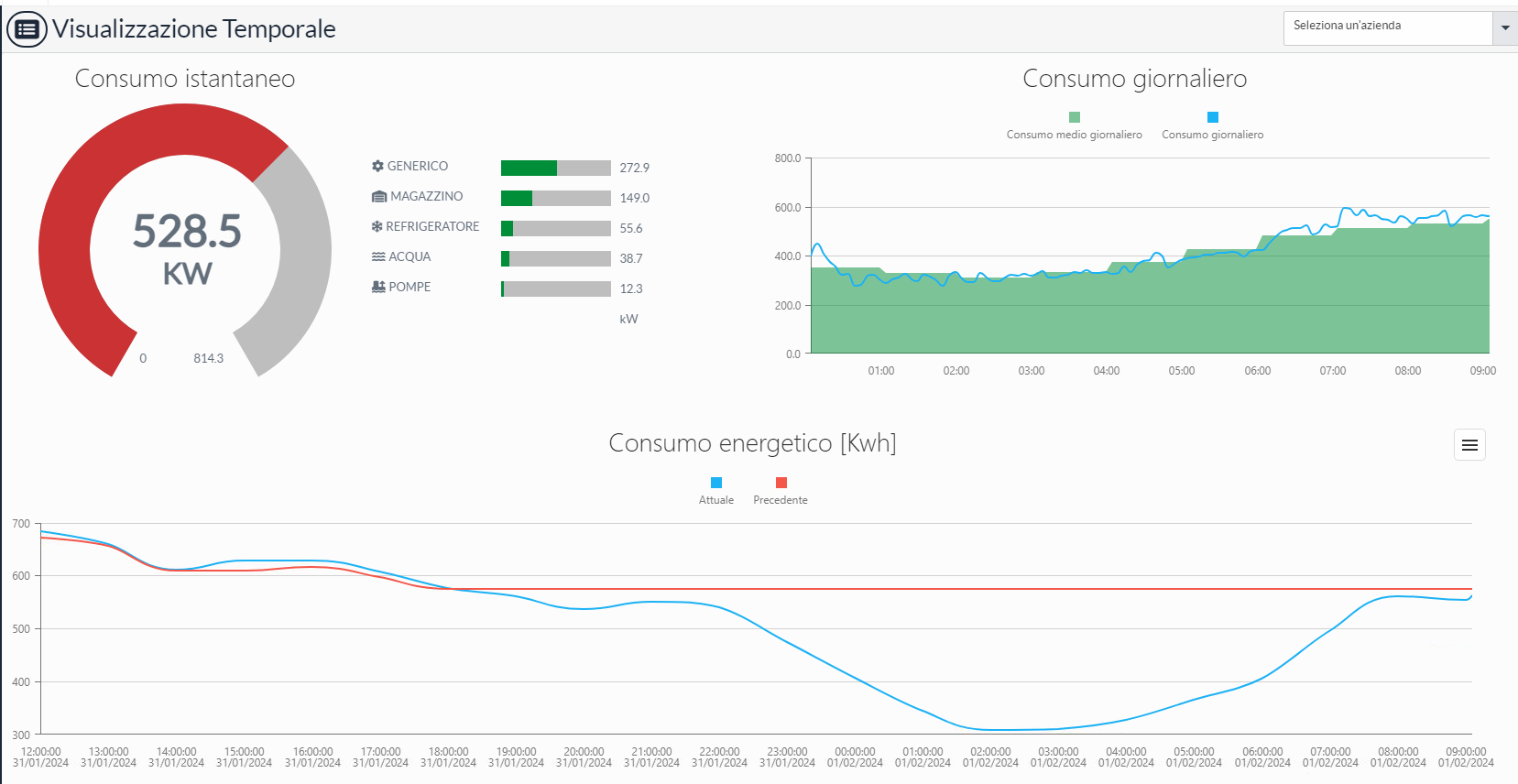
Task: Click the 528.5 KW gauge reading
Action: 187,249
